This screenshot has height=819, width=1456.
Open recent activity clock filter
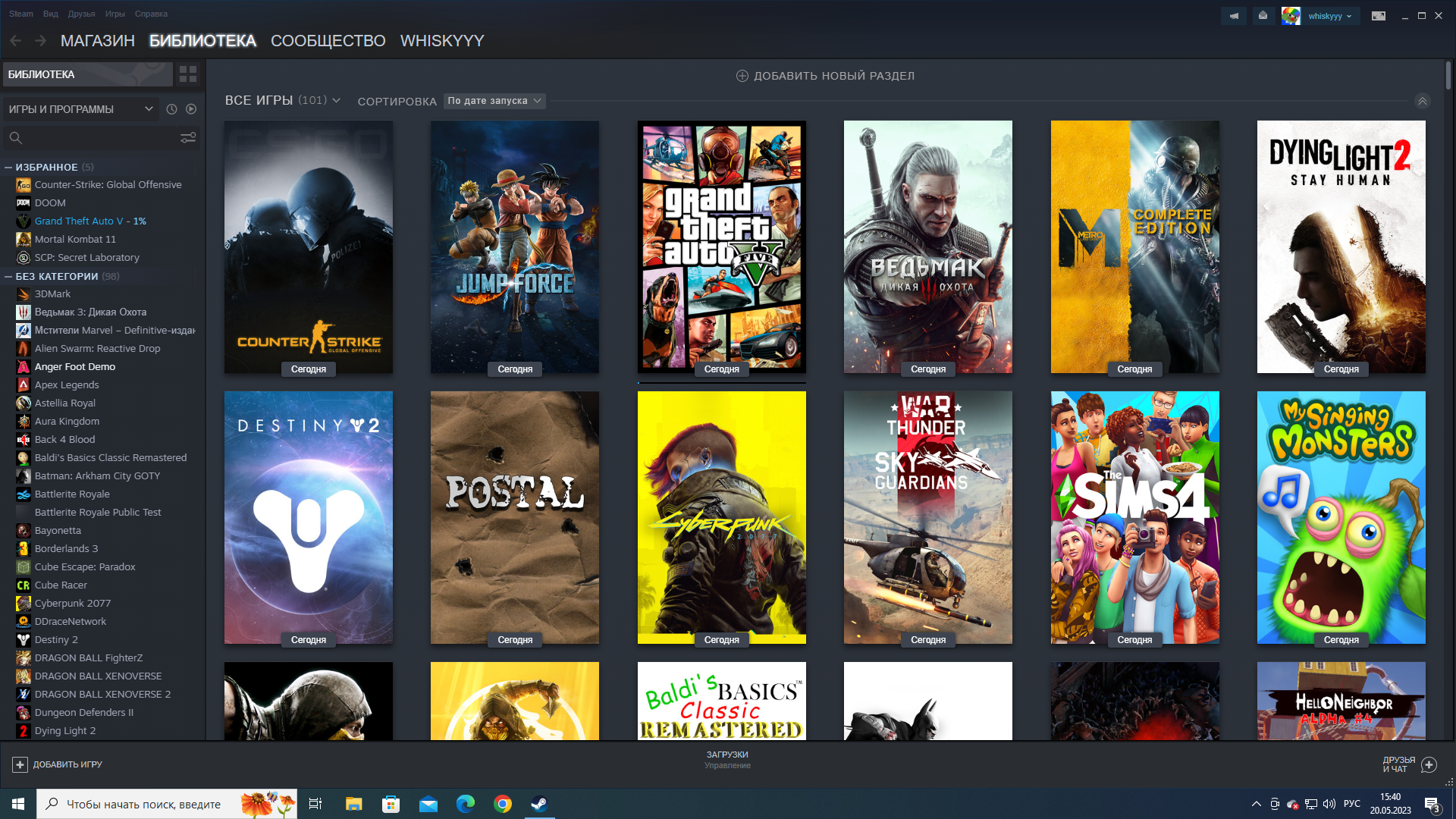pos(172,109)
